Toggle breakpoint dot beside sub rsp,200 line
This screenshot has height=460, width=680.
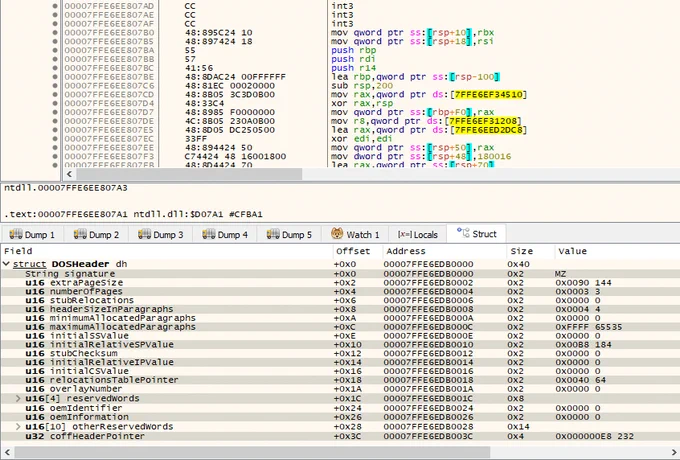55,86
